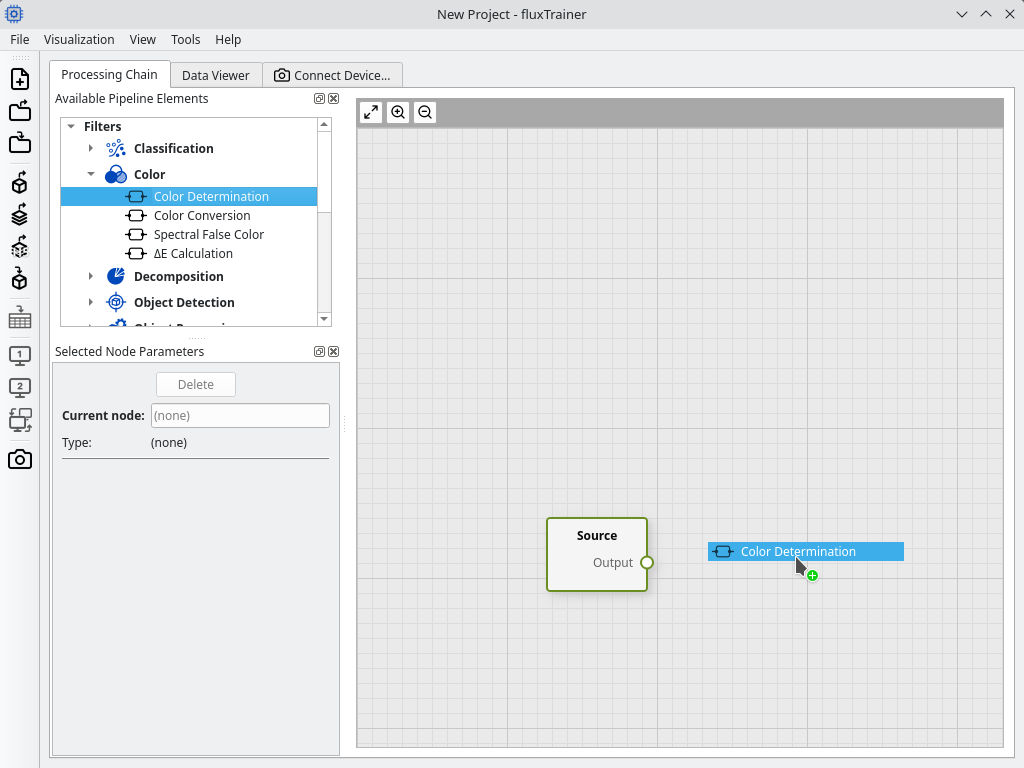This screenshot has height=768, width=1024.
Task: Click the monitor 2 icon
Action: pyautogui.click(x=20, y=388)
